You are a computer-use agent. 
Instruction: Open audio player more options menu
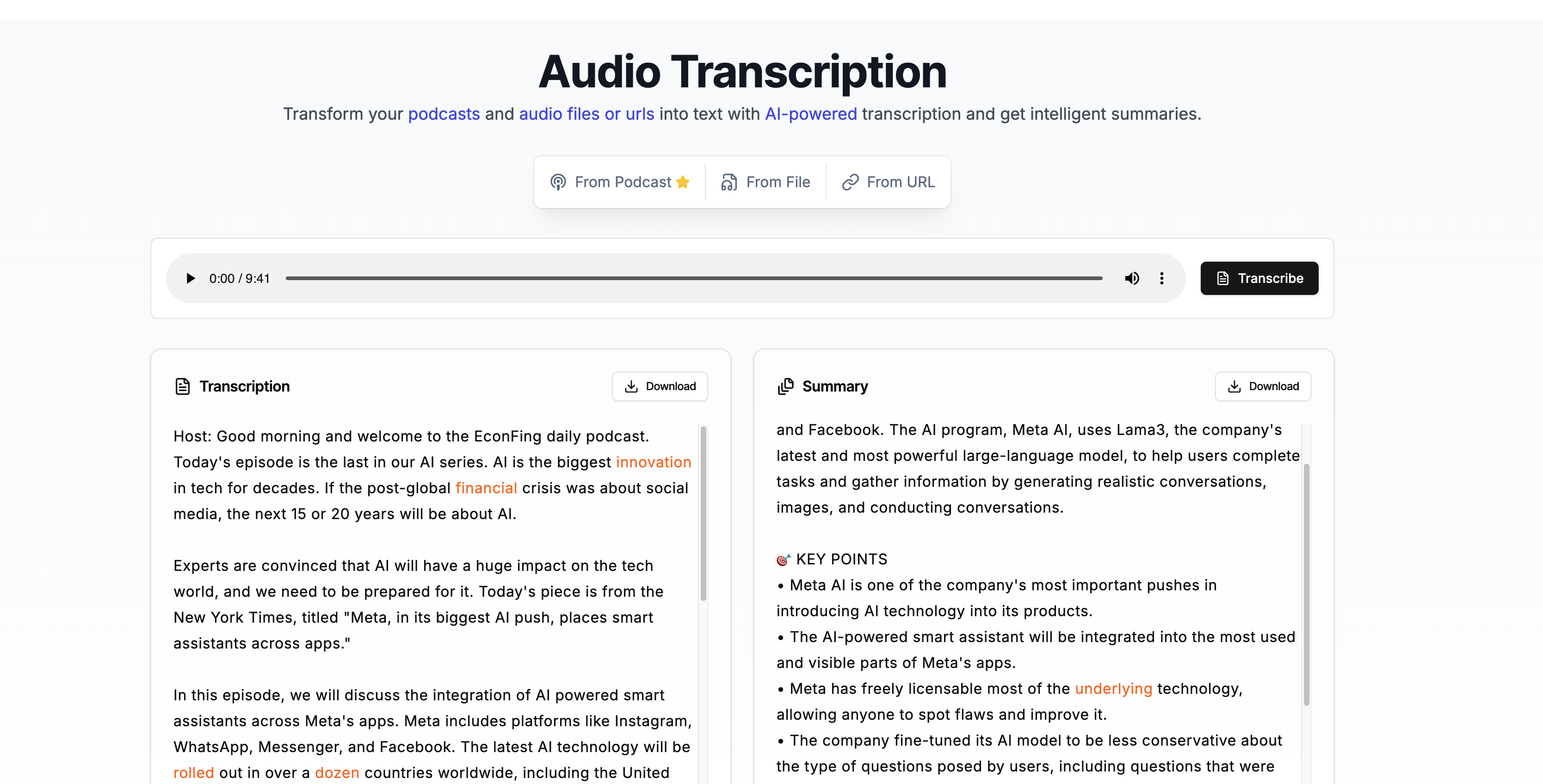(1161, 278)
